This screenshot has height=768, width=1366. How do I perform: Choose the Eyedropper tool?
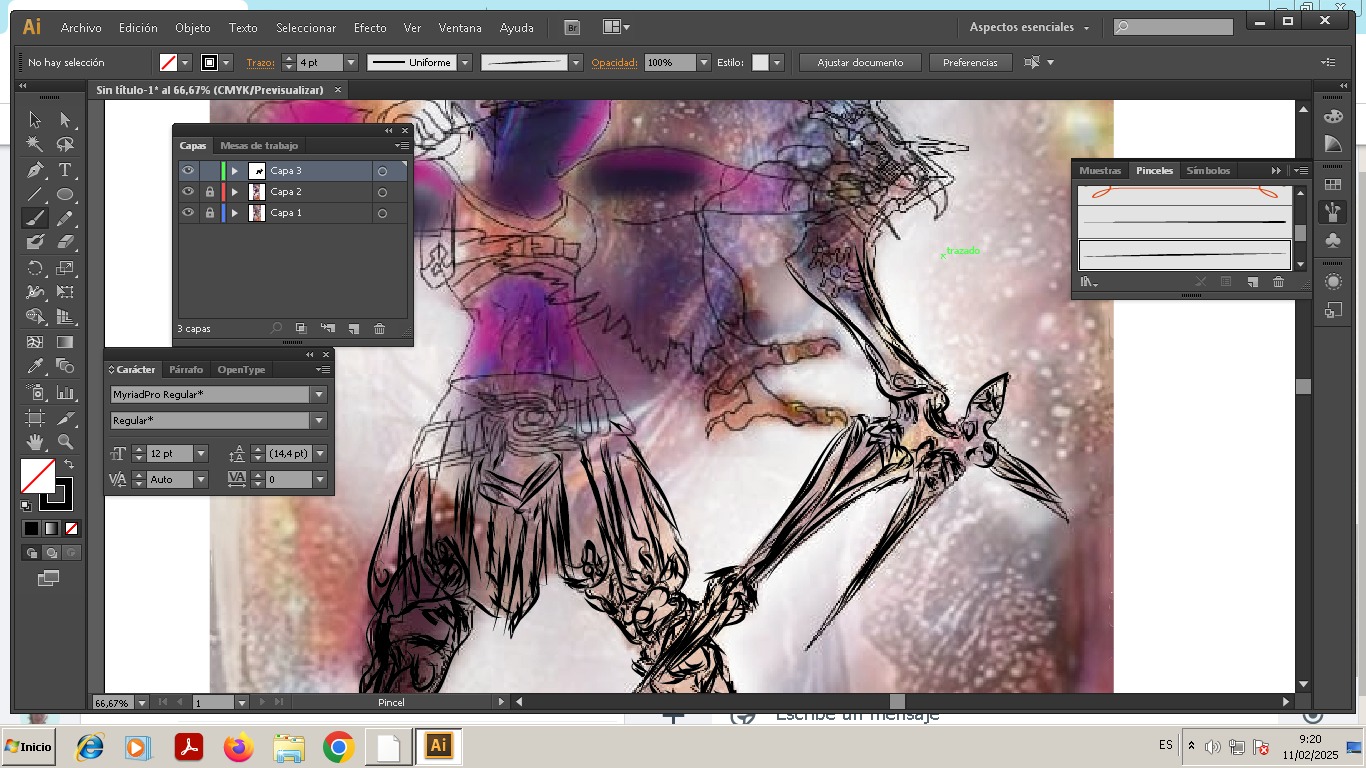[35, 367]
